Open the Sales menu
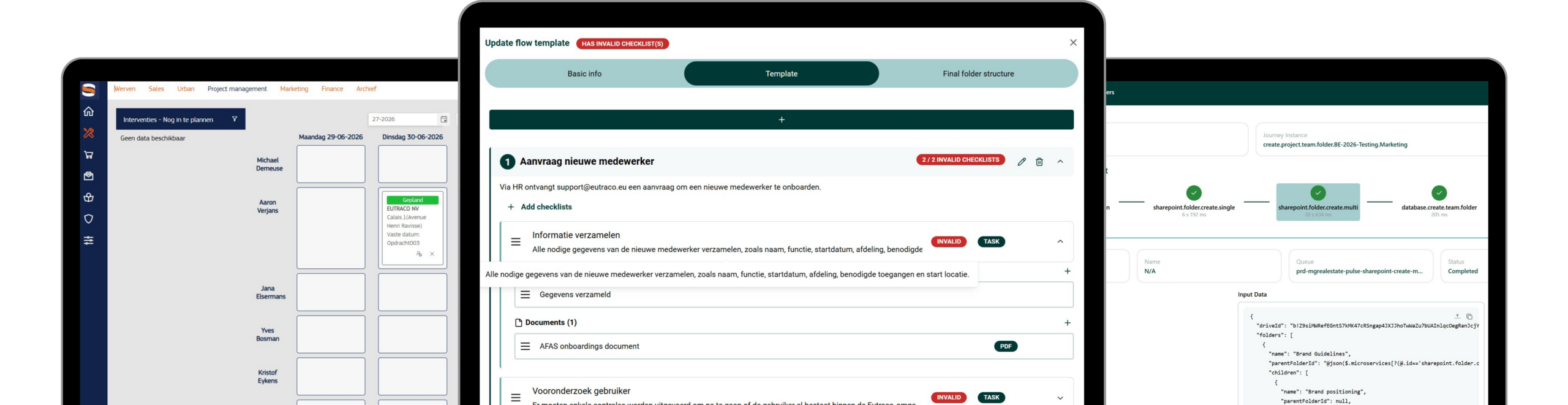Screen dimensions: 1568x405 (156, 89)
